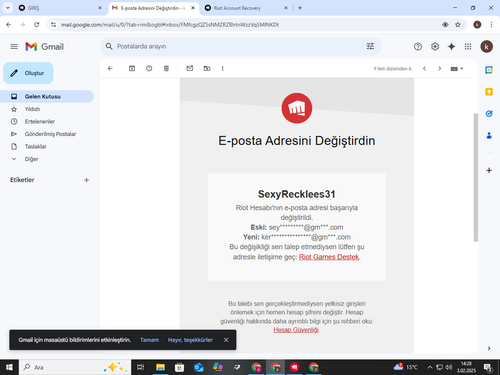
Task: Open more actions three-dot menu in mail toolbar
Action: click(x=223, y=68)
